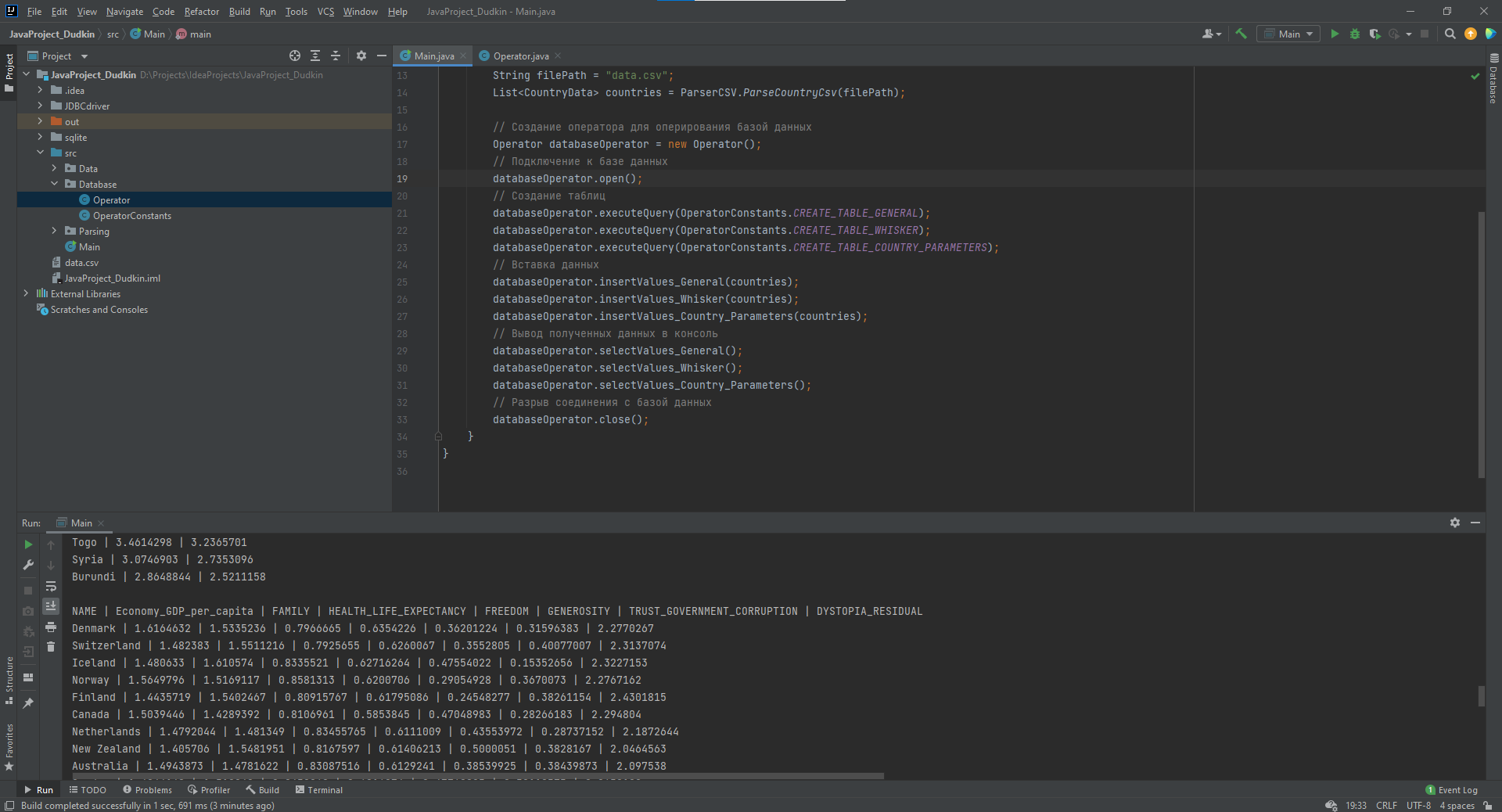Screen dimensions: 1502x812
Task: Start debugging with the Debug bug icon
Action: click(x=1355, y=34)
